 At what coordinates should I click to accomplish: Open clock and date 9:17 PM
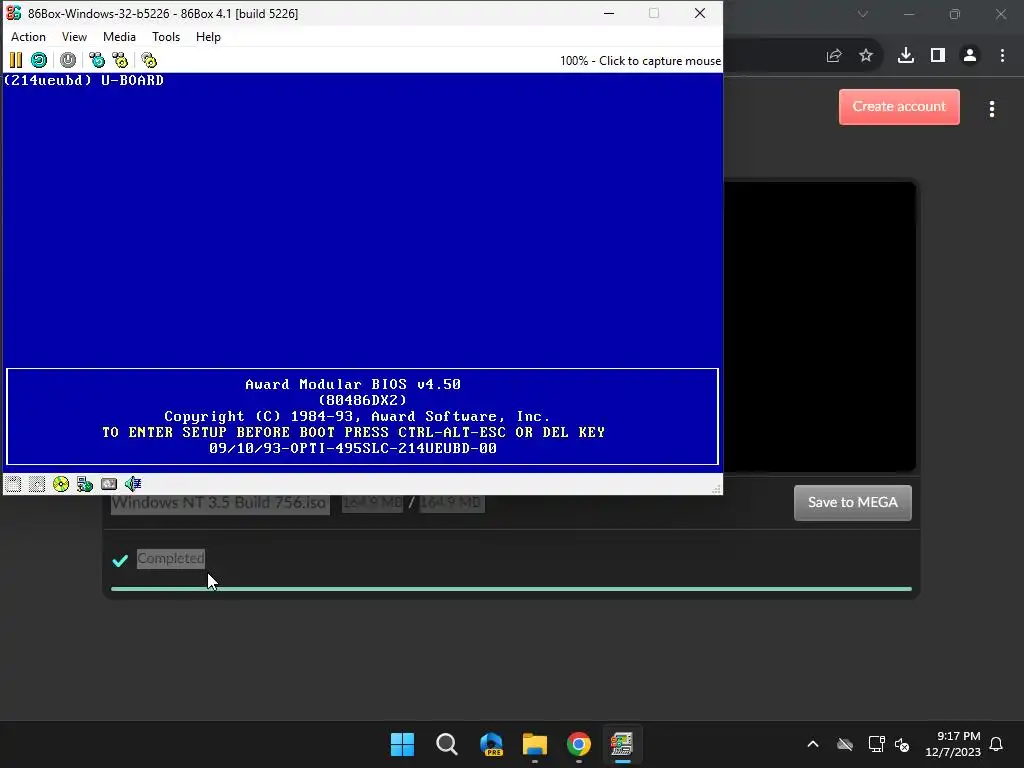pos(953,744)
